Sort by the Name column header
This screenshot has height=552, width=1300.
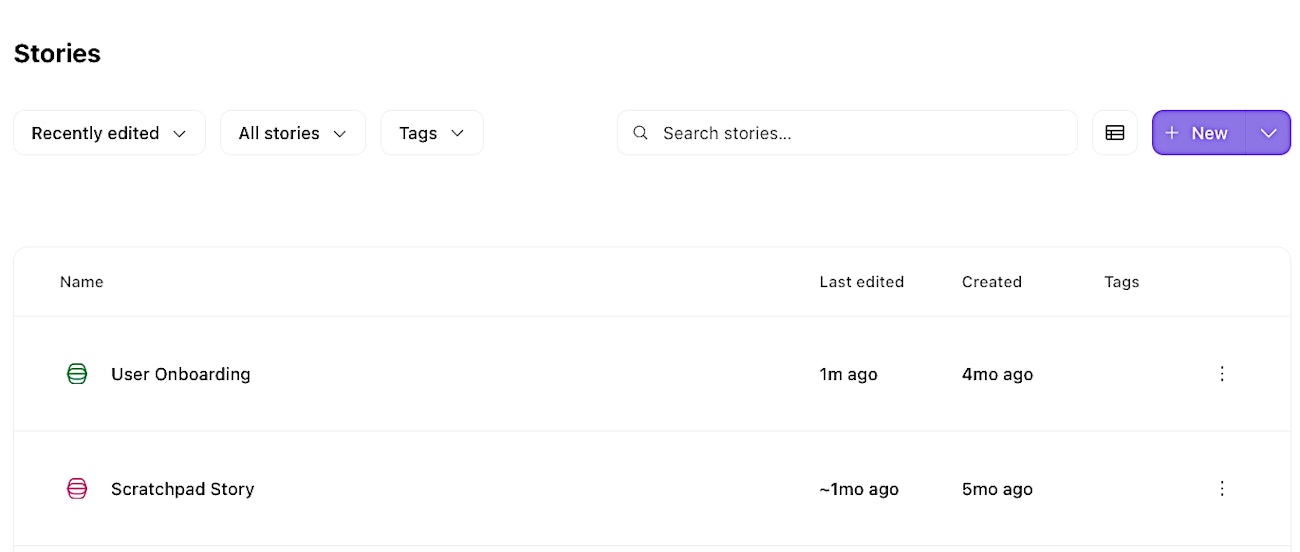point(82,282)
